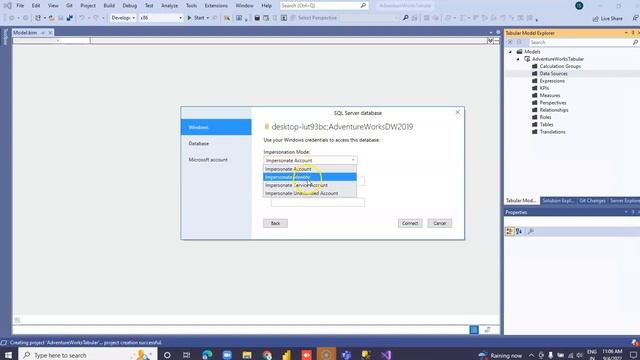The height and width of the screenshot is (360, 640).
Task: Choose Impersonate Service Account option
Action: click(x=310, y=185)
